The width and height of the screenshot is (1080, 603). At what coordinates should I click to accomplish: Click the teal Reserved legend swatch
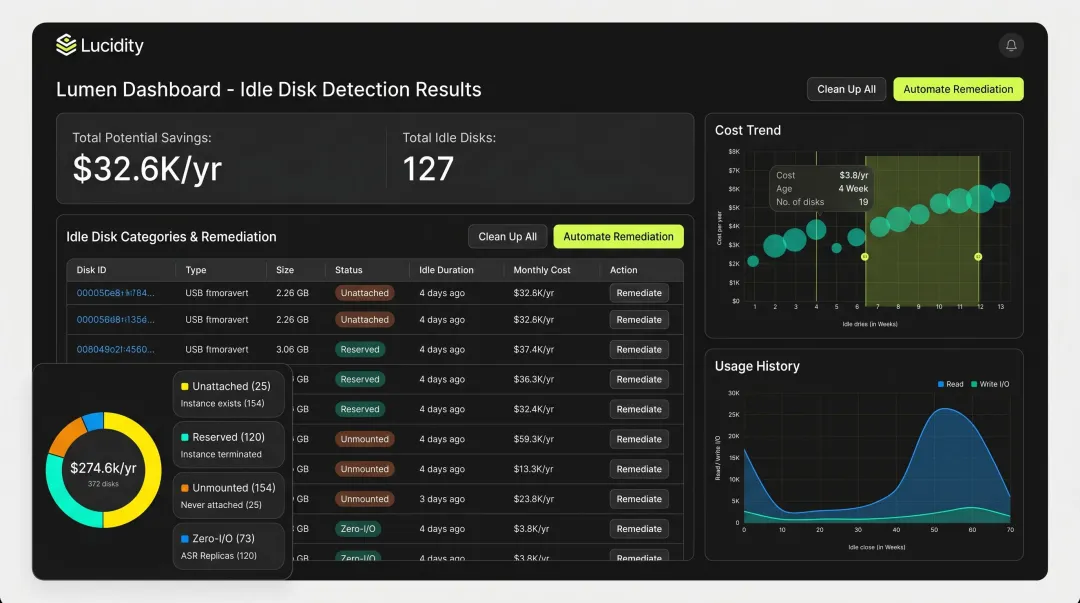[x=185, y=438]
